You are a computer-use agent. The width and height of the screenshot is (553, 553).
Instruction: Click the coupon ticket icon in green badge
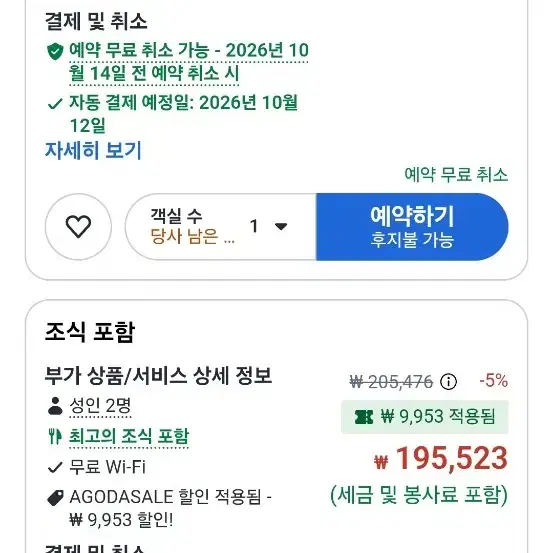(364, 417)
